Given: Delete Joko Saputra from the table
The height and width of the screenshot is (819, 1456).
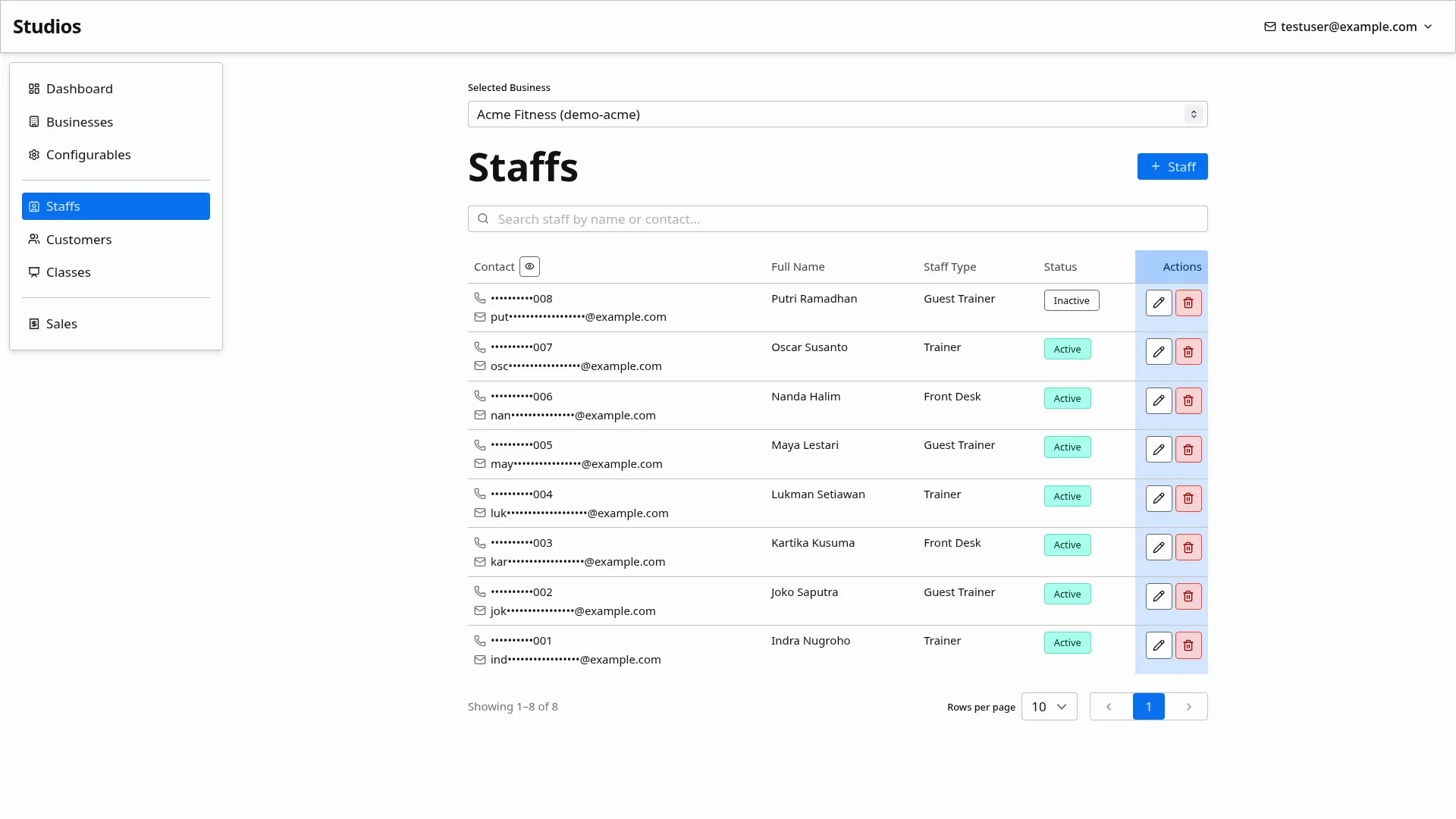Looking at the screenshot, I should 1188,596.
